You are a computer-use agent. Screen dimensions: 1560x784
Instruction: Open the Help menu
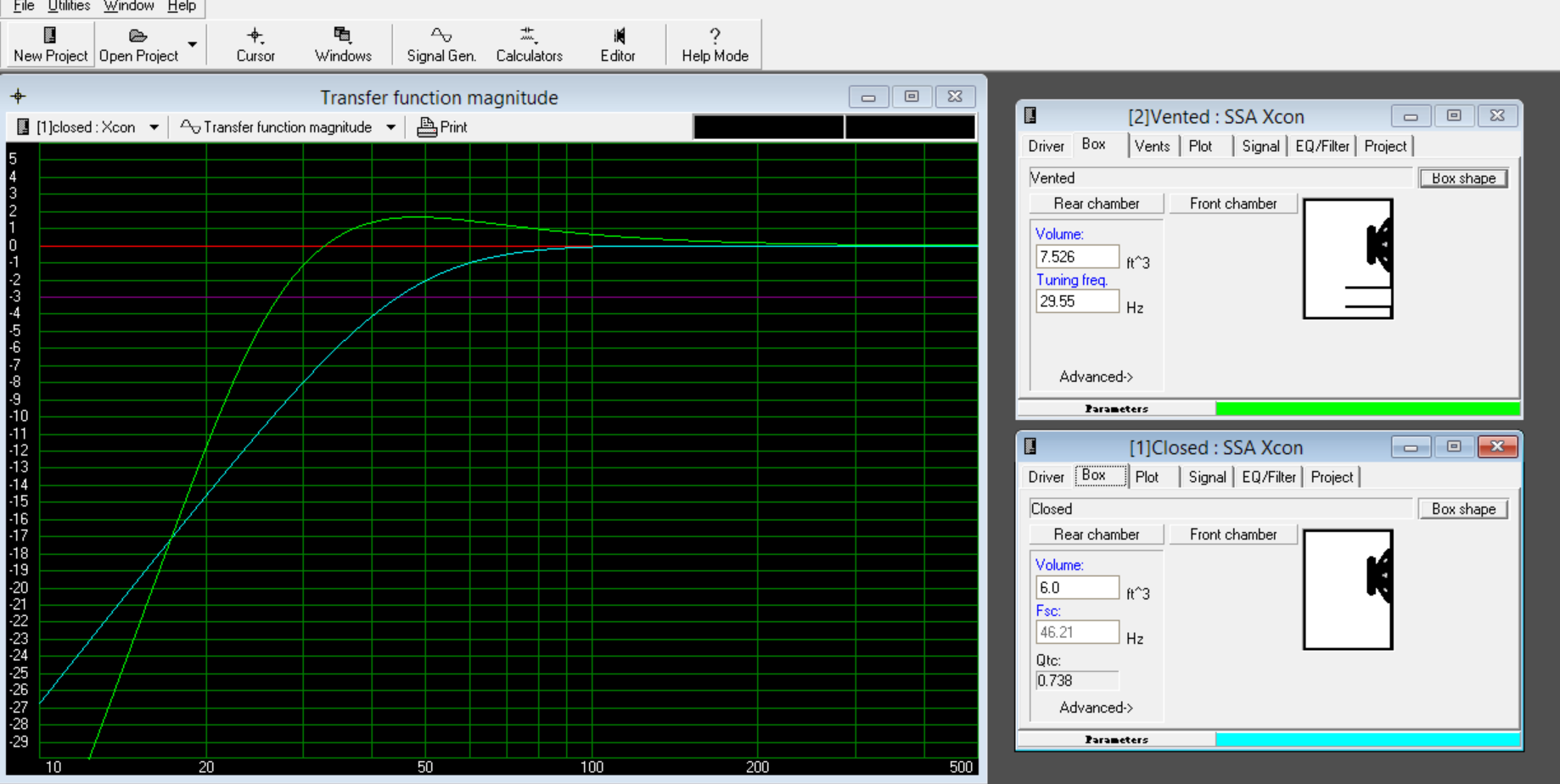182,6
